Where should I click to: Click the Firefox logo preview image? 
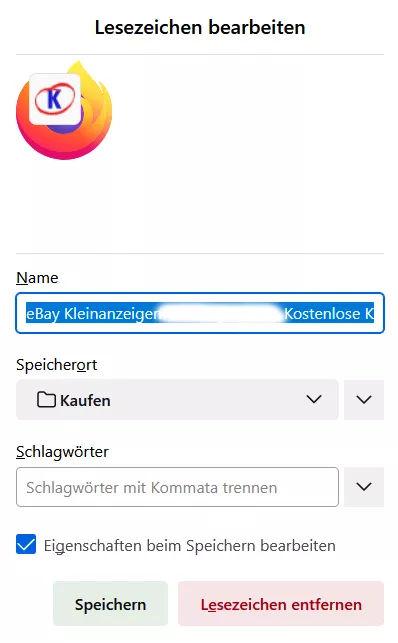tap(64, 110)
